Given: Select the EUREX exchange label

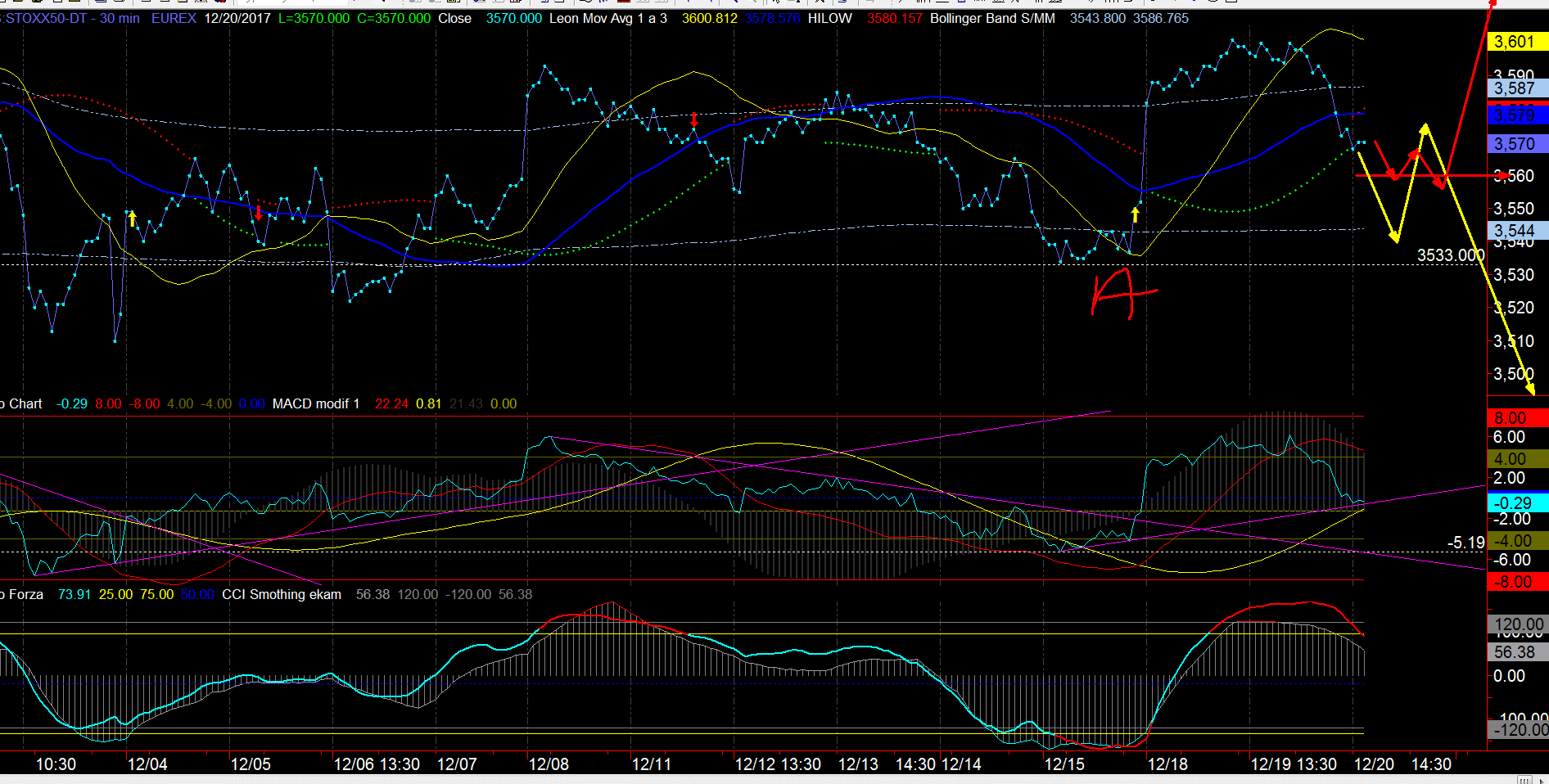Looking at the screenshot, I should coord(174,18).
